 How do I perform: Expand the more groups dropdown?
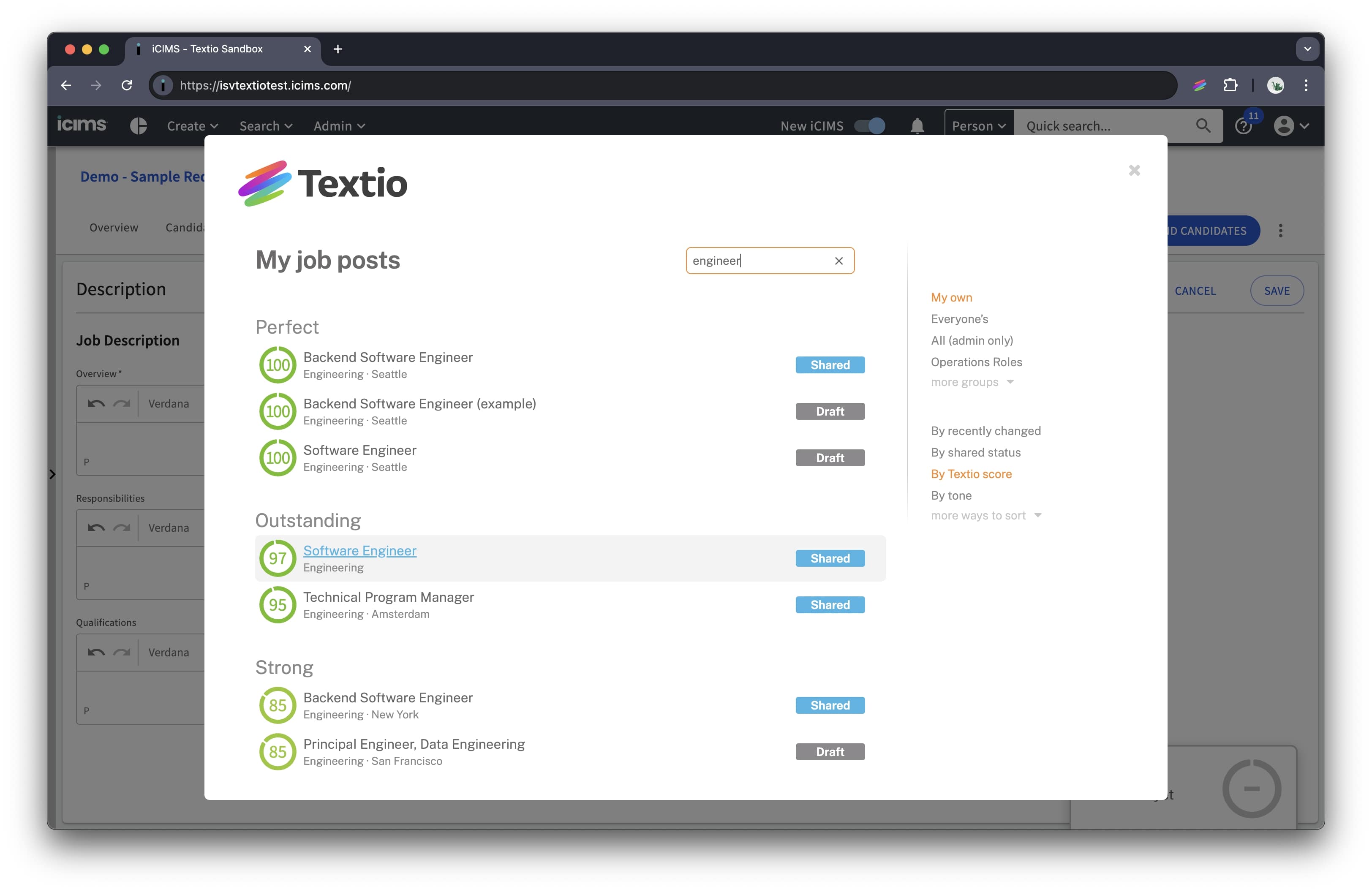coord(972,382)
